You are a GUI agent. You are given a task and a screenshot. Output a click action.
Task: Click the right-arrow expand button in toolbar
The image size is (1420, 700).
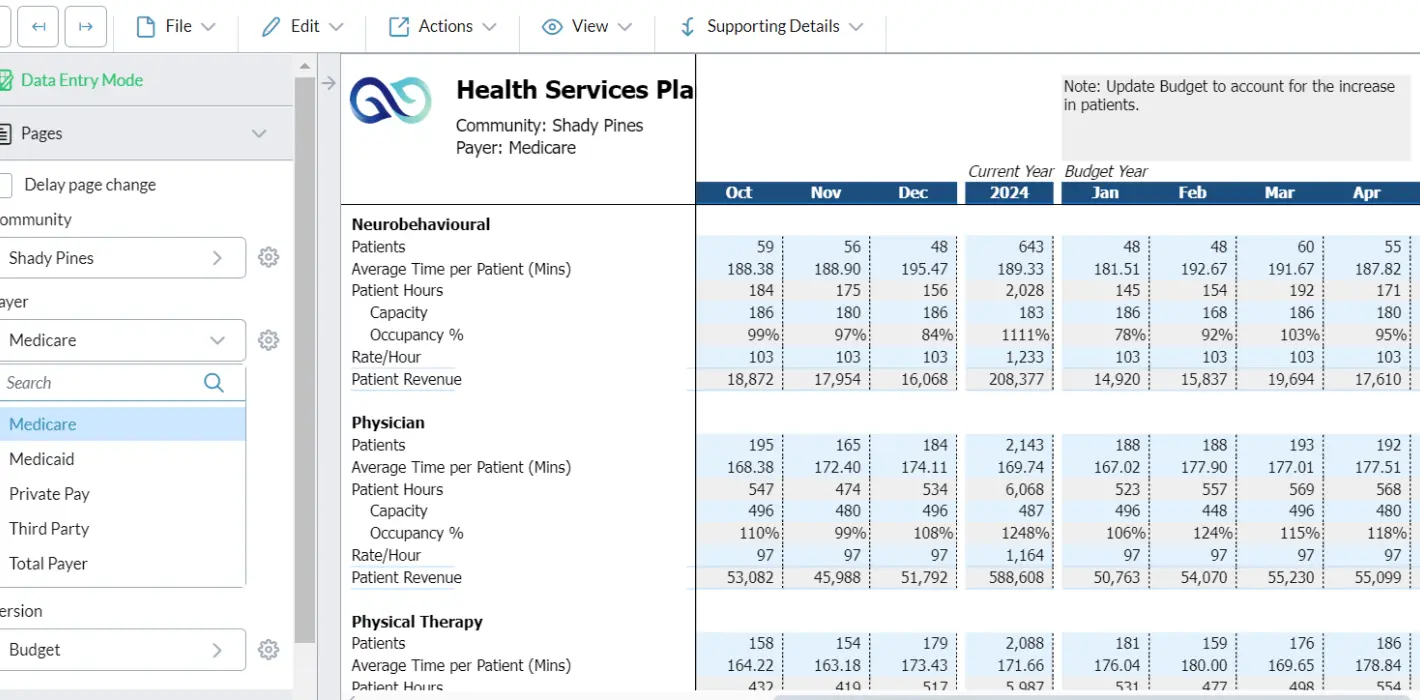tap(86, 27)
